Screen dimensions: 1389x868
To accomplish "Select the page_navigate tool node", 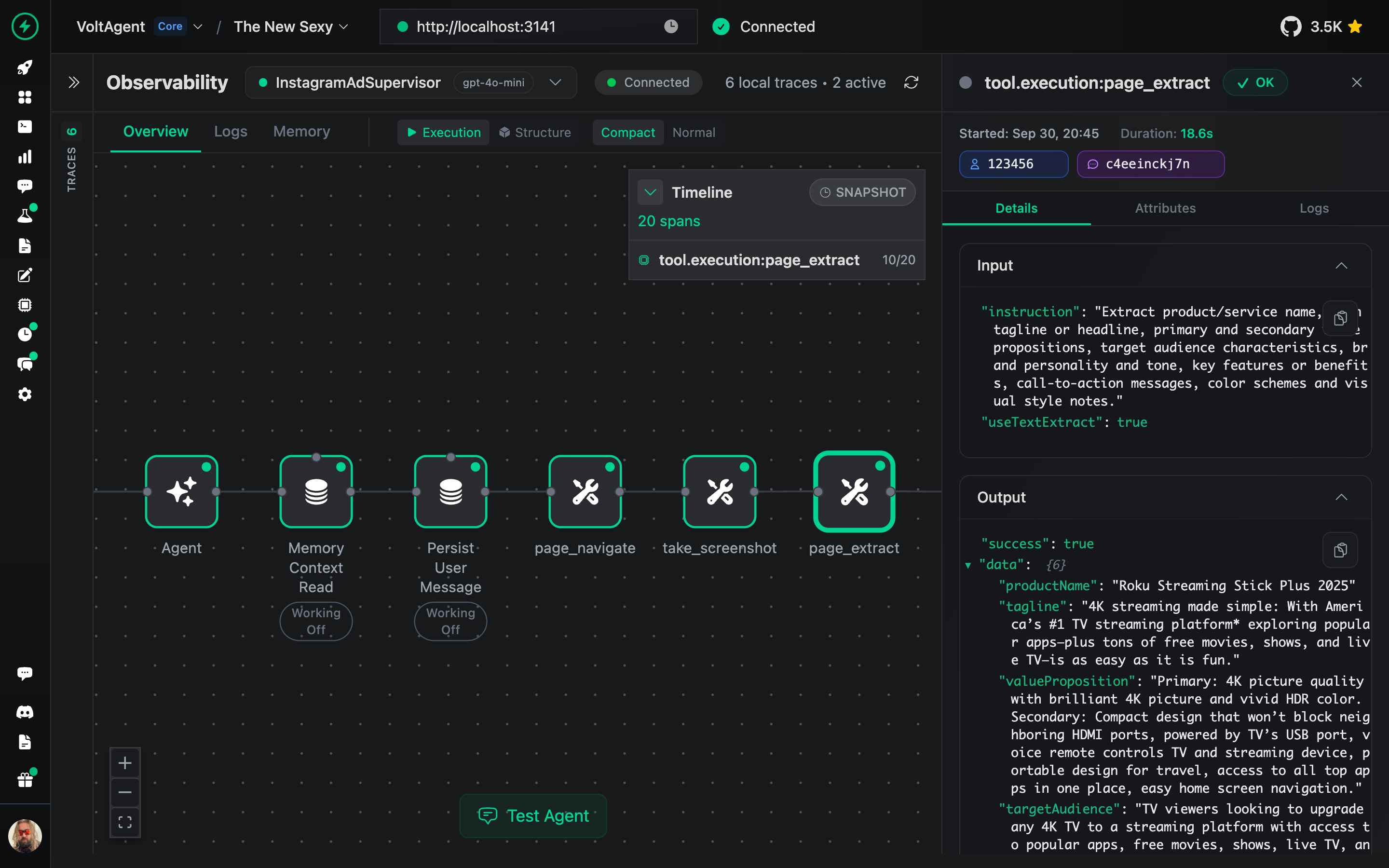I will tap(585, 492).
